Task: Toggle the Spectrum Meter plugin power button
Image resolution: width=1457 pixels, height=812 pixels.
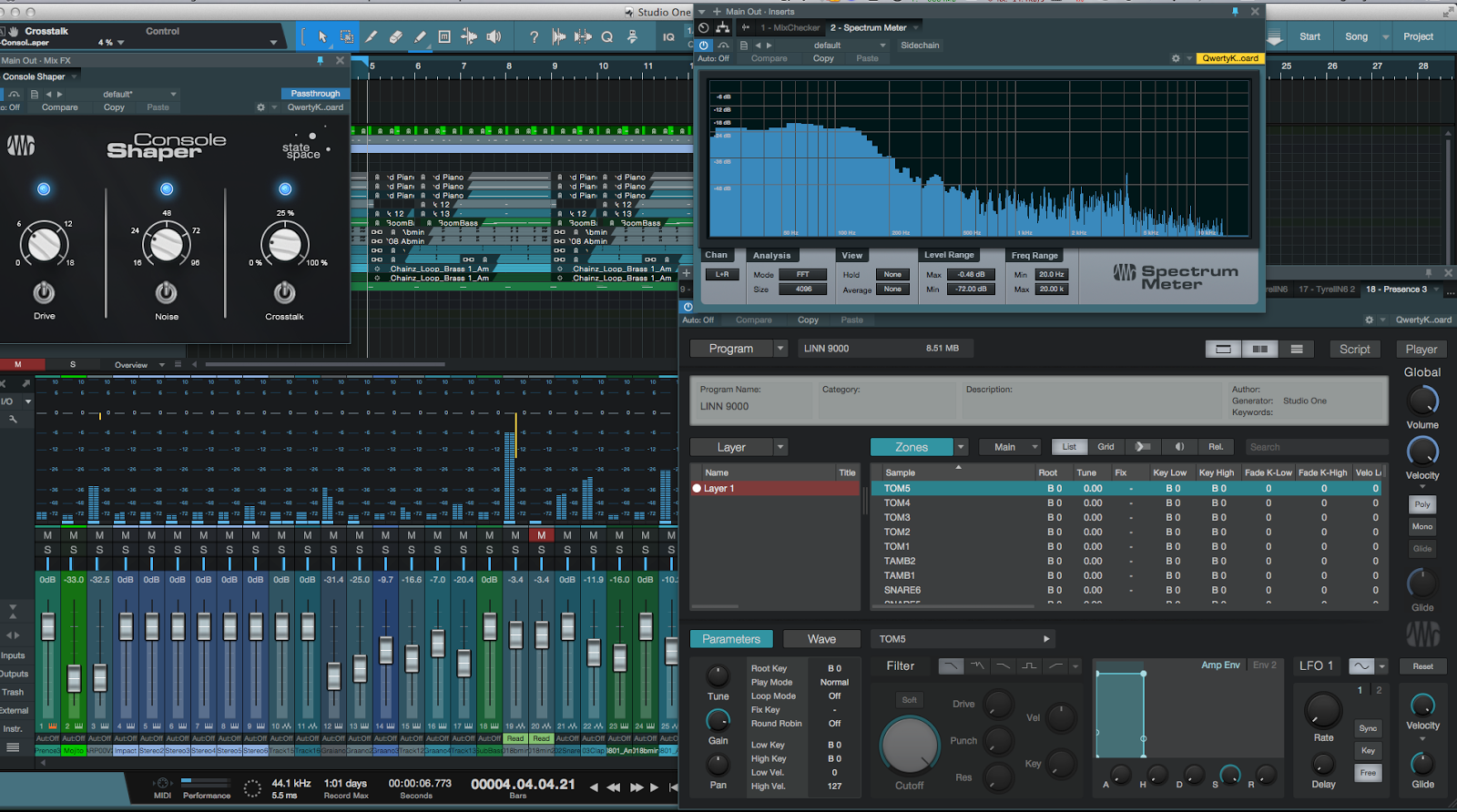Action: click(704, 45)
